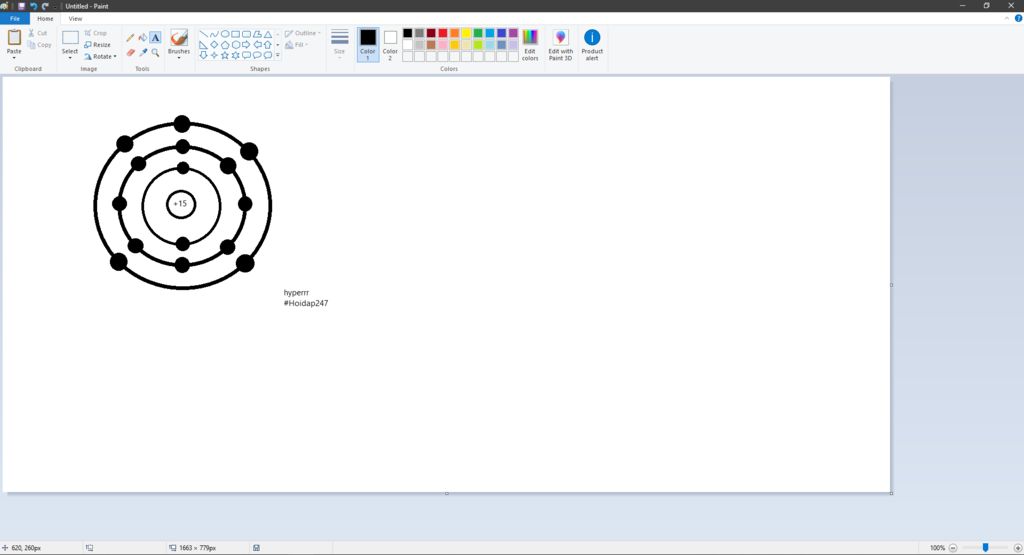This screenshot has width=1024, height=555.
Task: Select the Fill with color bucket tool
Action: [x=142, y=37]
